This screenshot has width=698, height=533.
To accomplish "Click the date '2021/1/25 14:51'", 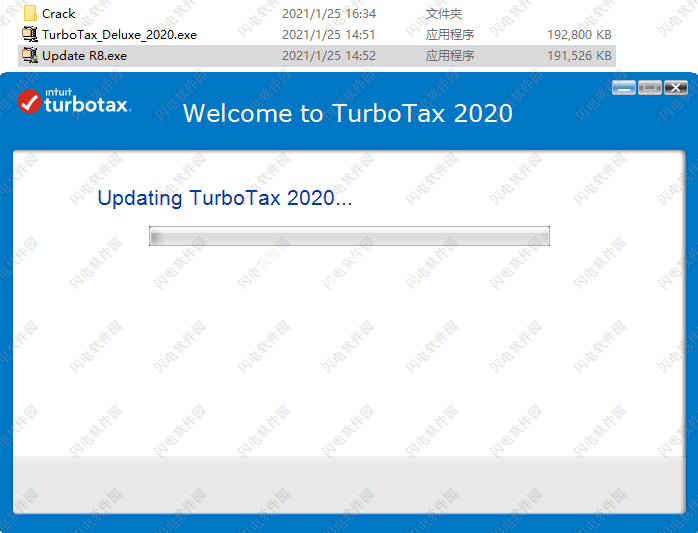I will point(329,35).
